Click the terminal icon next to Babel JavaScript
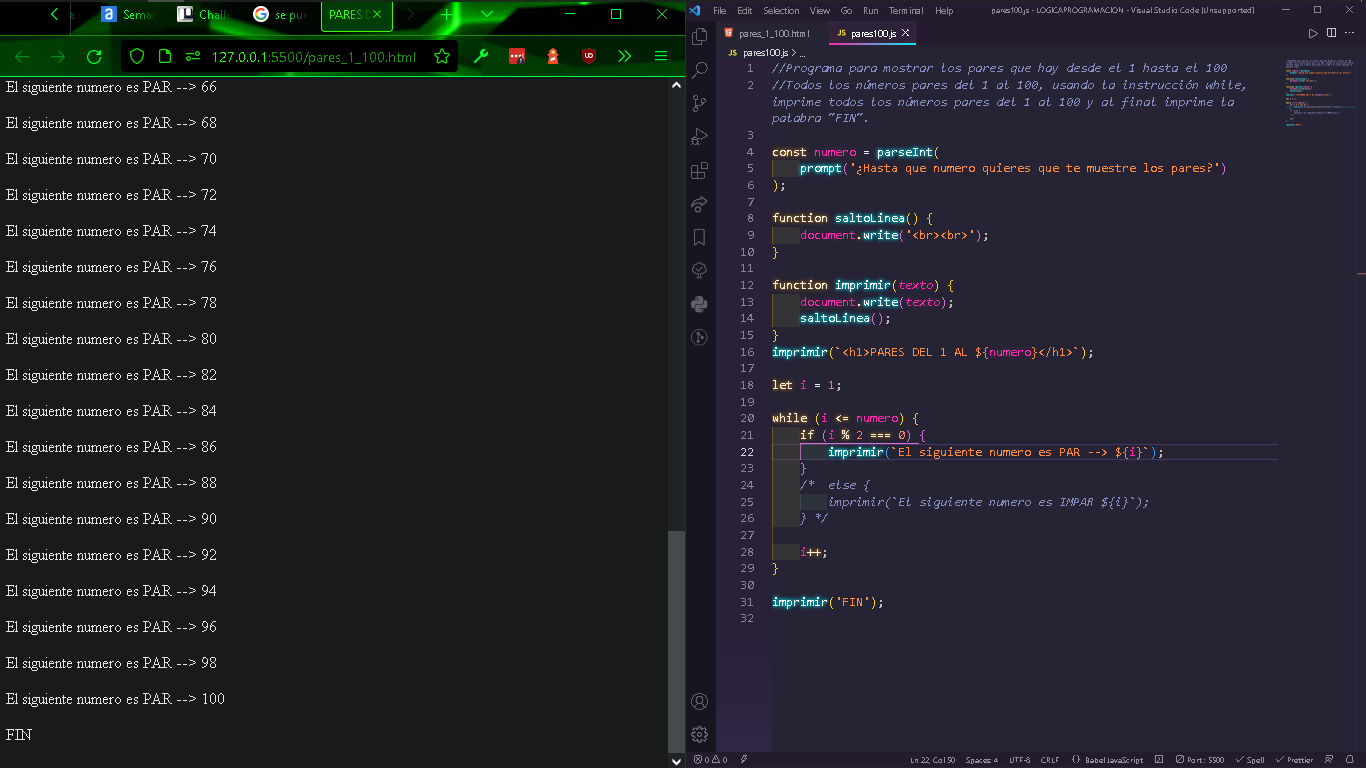1366x768 pixels. pyautogui.click(x=1159, y=760)
